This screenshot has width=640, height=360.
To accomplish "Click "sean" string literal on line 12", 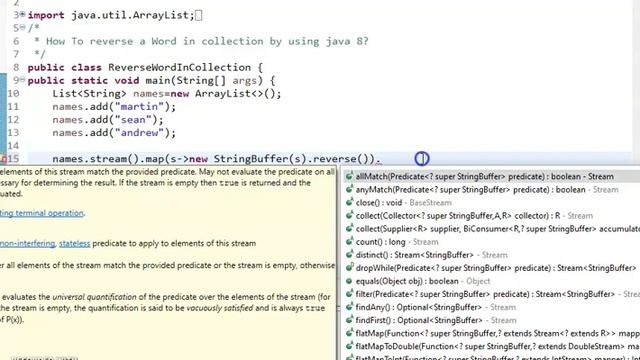I will click(133, 120).
